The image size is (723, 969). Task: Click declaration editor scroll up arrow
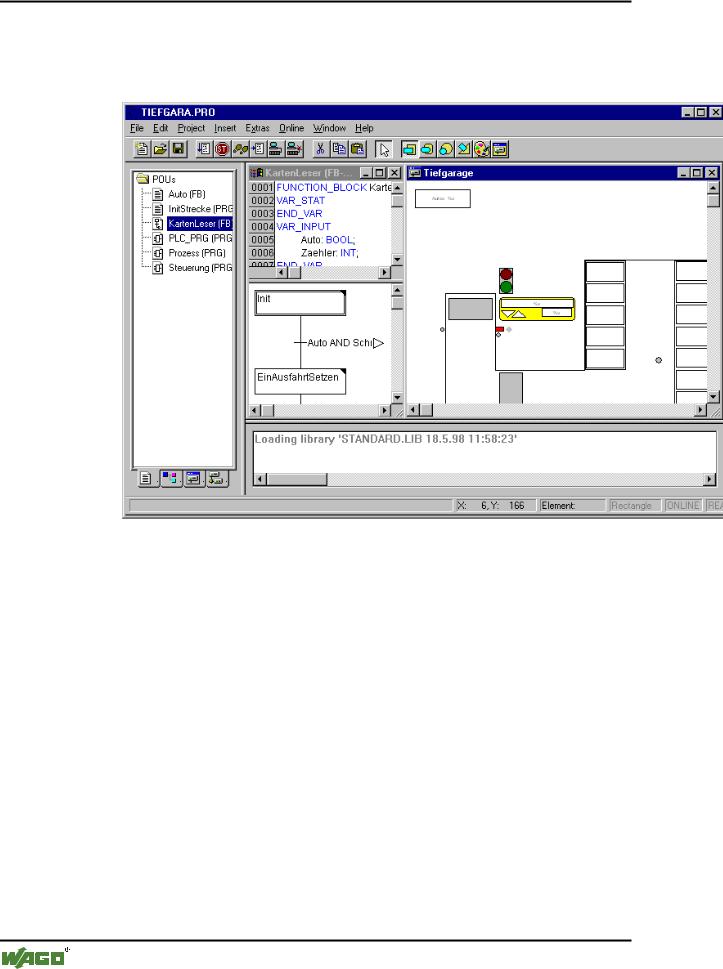(x=397, y=188)
